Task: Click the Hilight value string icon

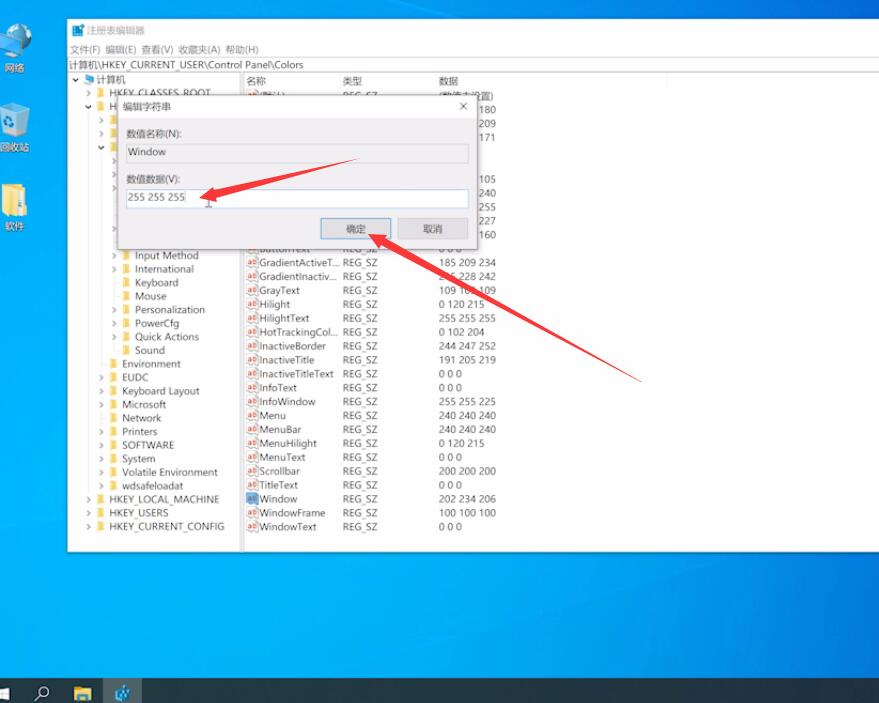Action: [x=252, y=304]
